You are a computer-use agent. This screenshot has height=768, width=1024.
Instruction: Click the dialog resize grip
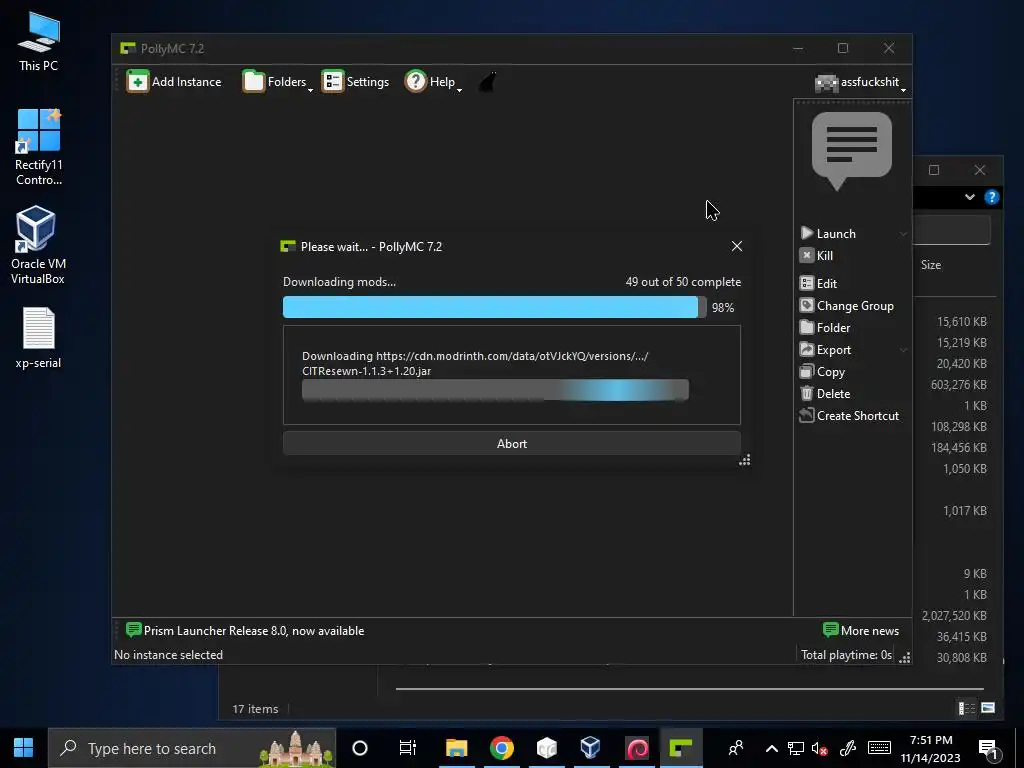tap(744, 460)
